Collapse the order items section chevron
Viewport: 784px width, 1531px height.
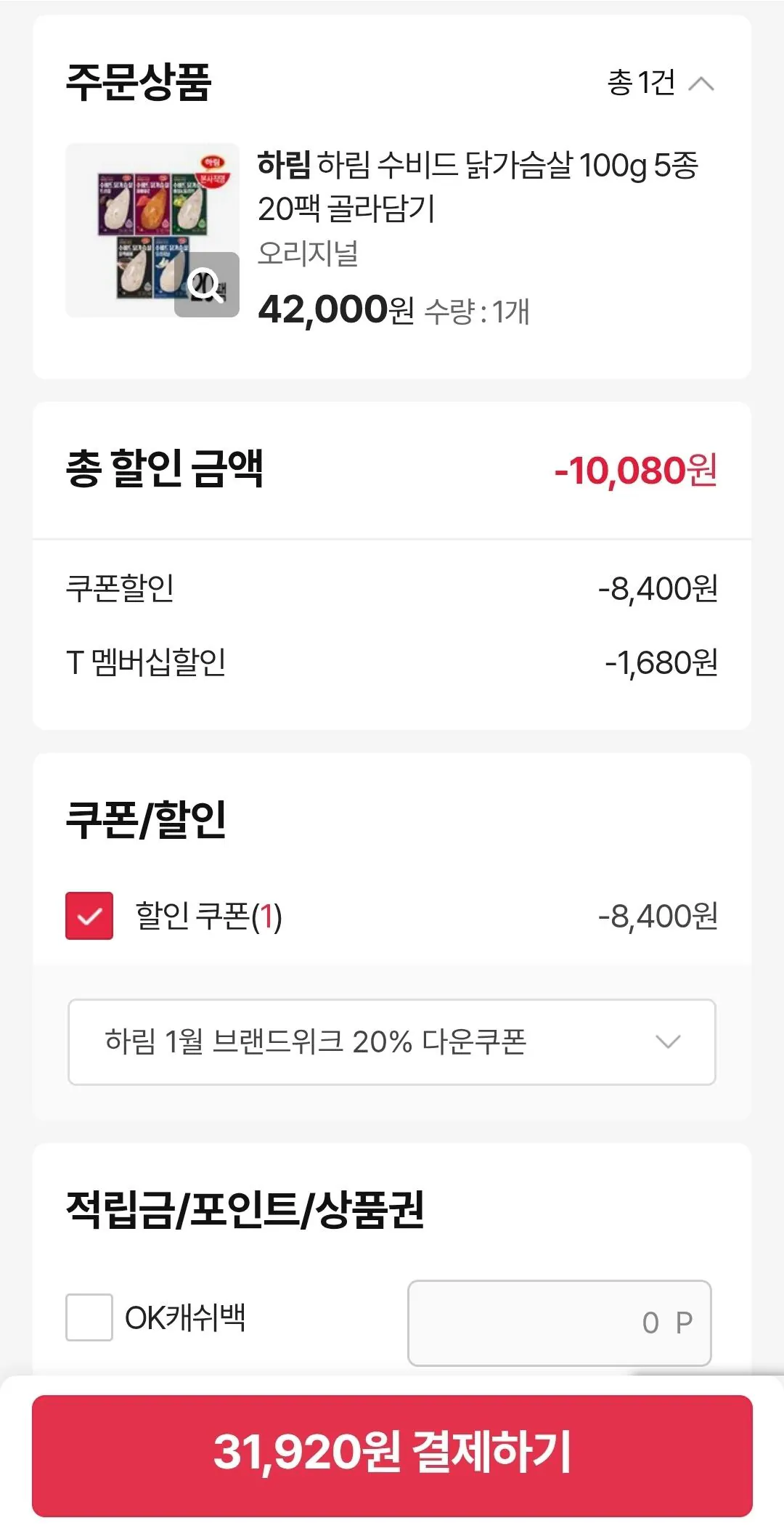coord(701,84)
